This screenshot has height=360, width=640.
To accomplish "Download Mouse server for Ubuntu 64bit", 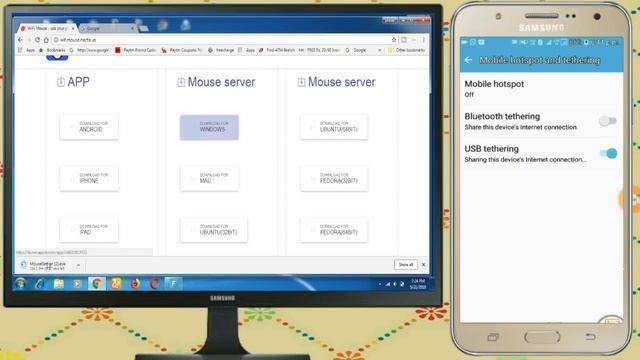I will (x=334, y=127).
